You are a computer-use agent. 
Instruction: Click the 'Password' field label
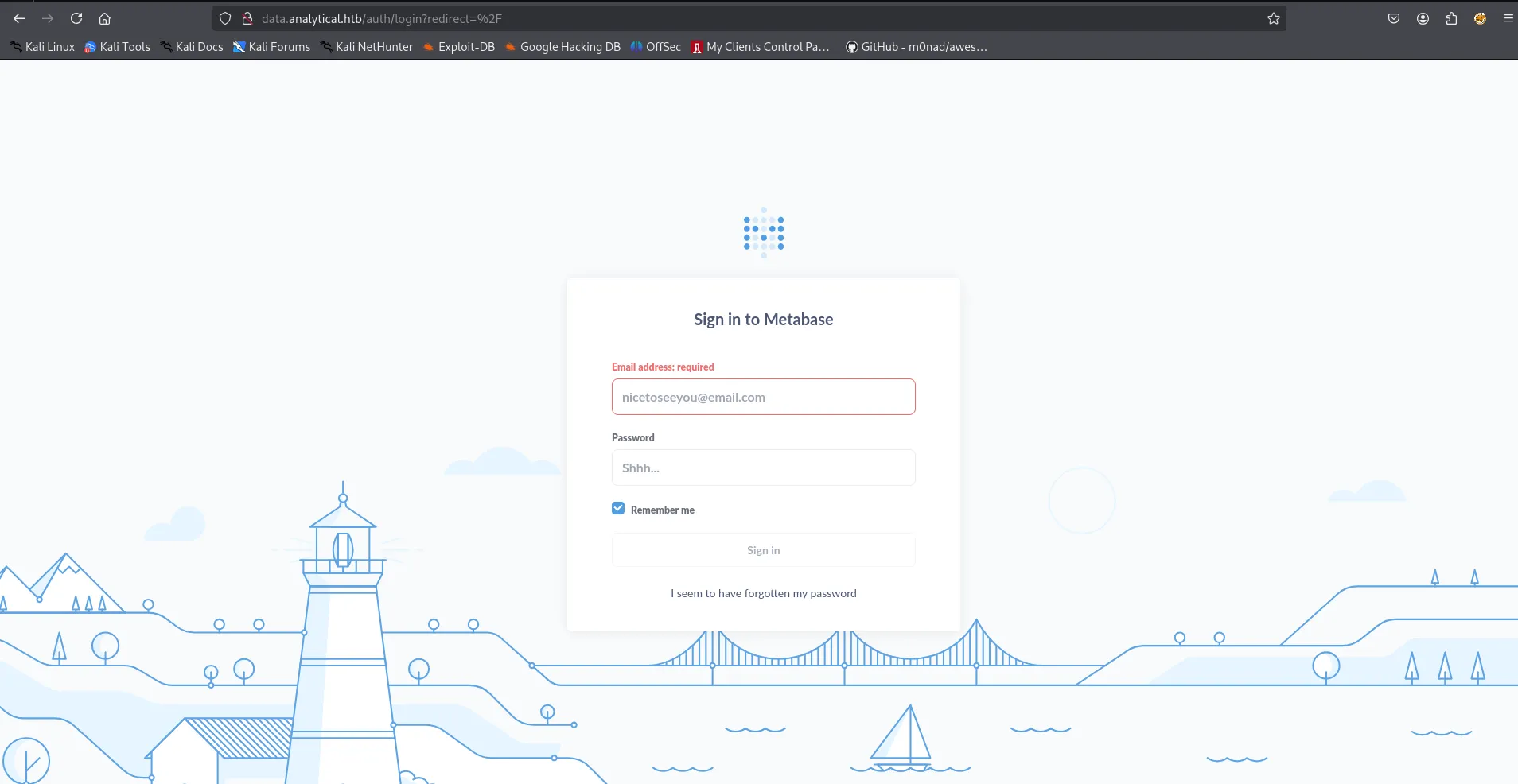tap(633, 437)
